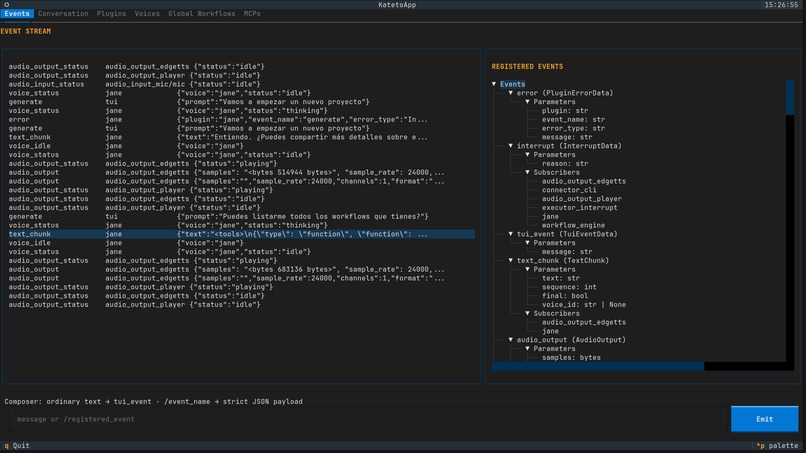
Task: Select the first audio_output_status edgetts idle row
Action: (x=241, y=66)
